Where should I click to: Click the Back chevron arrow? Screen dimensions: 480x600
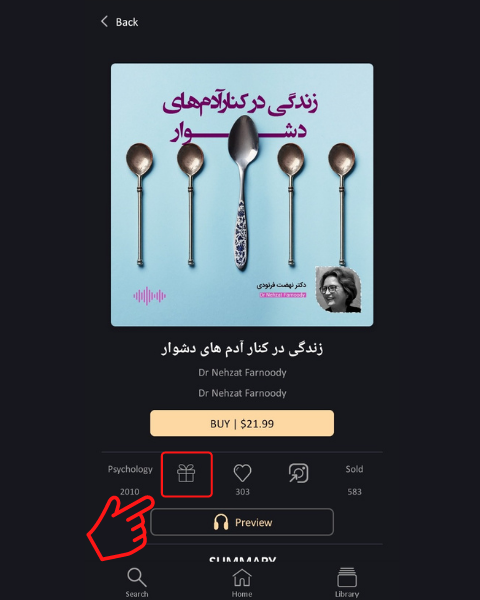[x=104, y=21]
